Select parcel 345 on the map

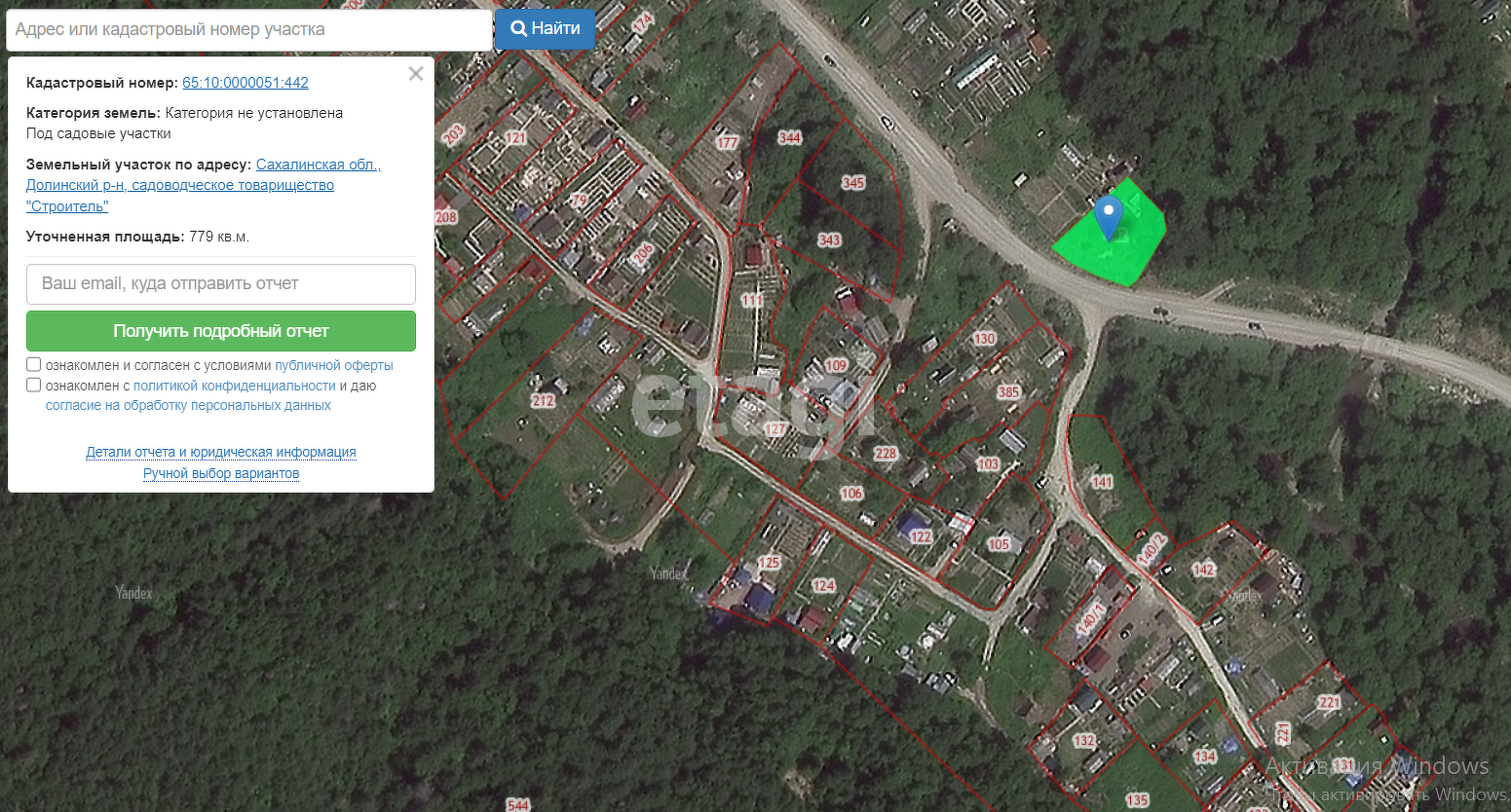[x=853, y=182]
